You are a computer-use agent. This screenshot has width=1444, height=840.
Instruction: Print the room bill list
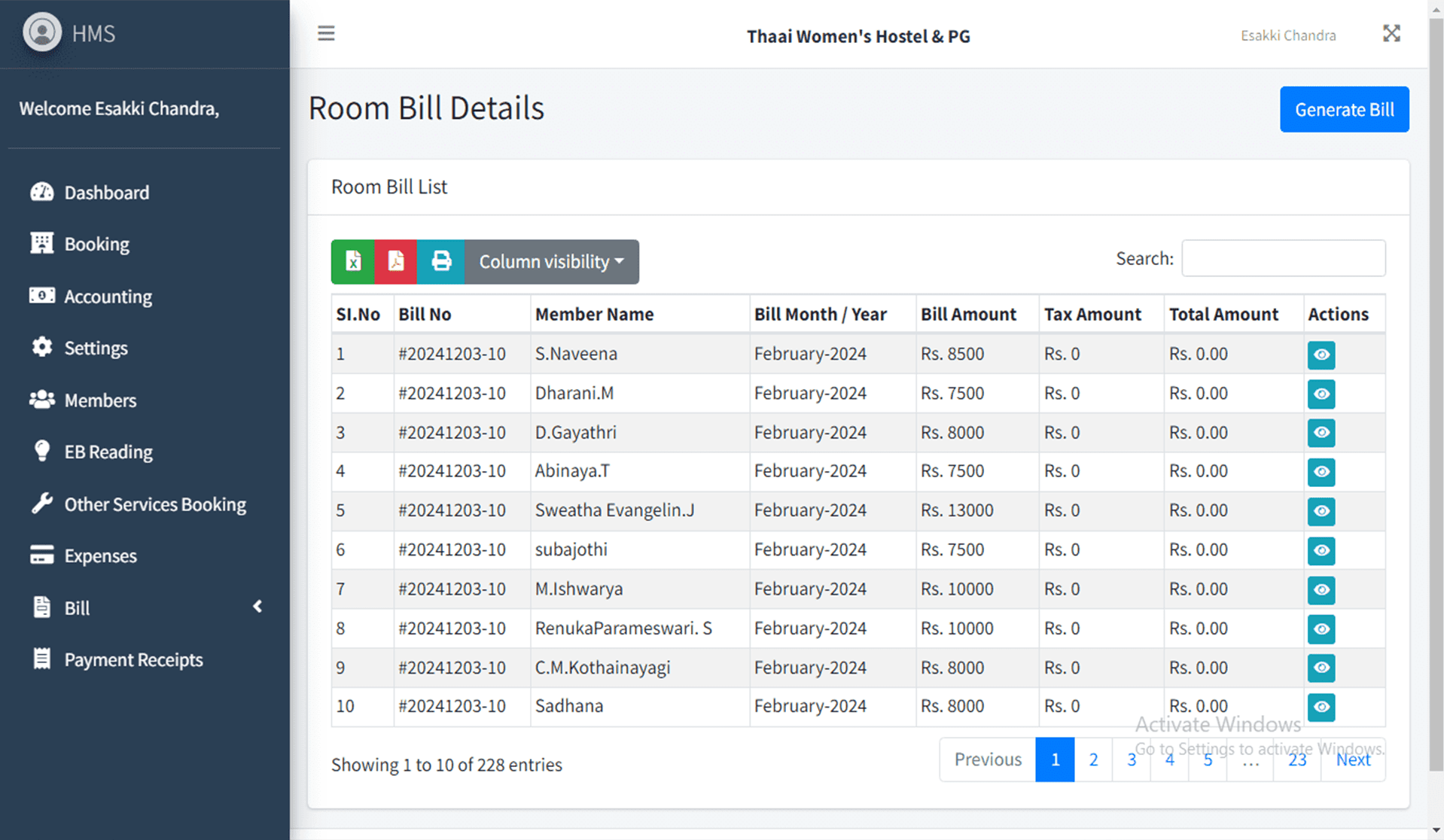tap(441, 261)
